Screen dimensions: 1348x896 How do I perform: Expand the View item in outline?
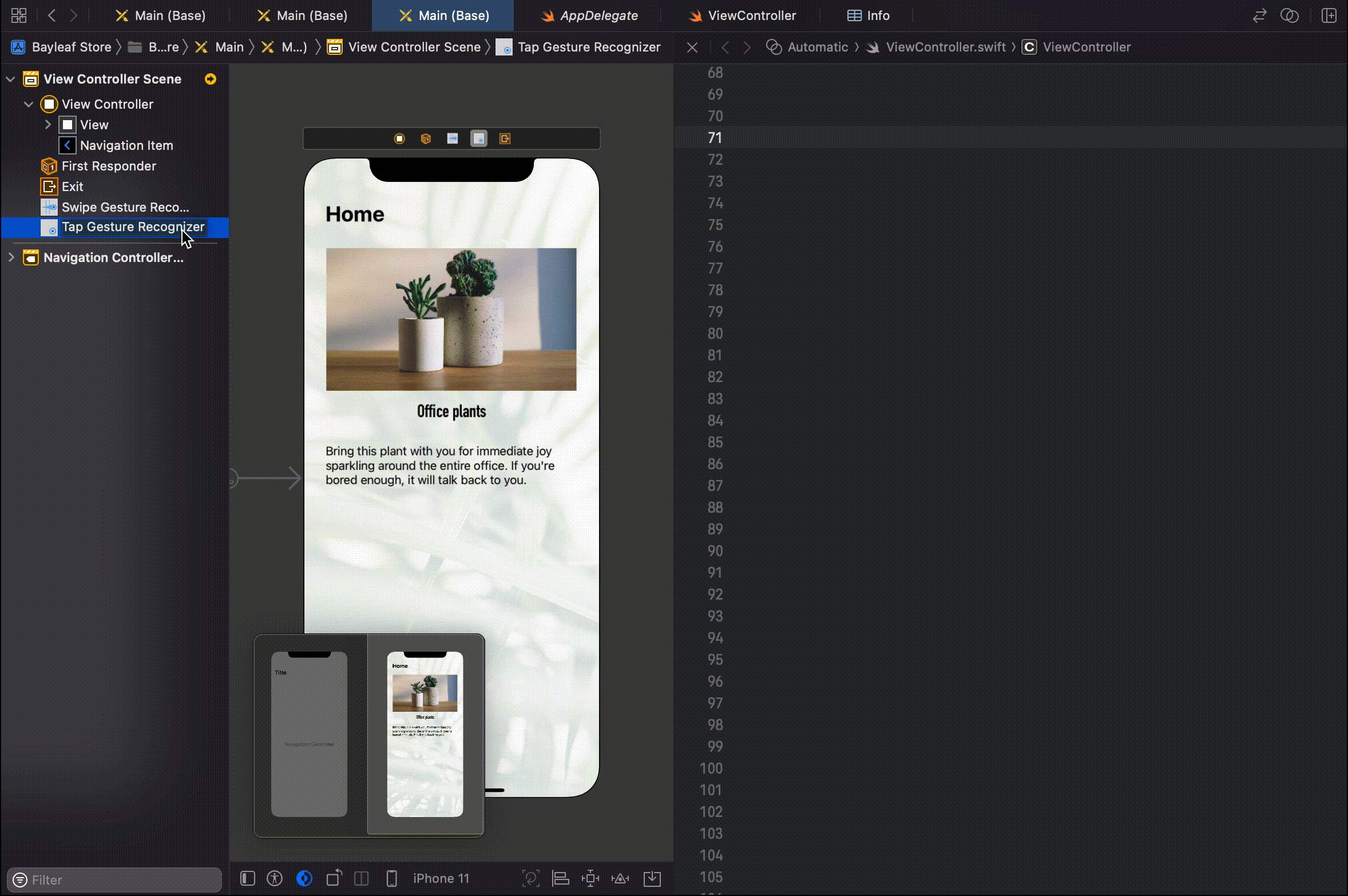coord(48,125)
